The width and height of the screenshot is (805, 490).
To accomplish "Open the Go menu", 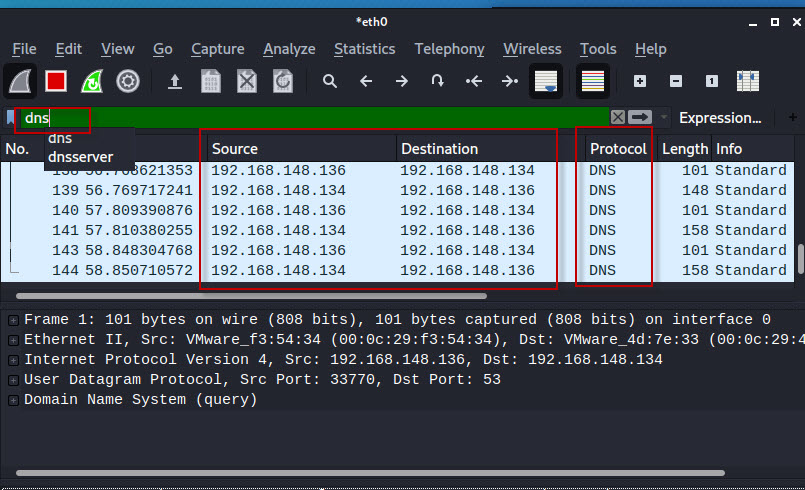I will [163, 49].
